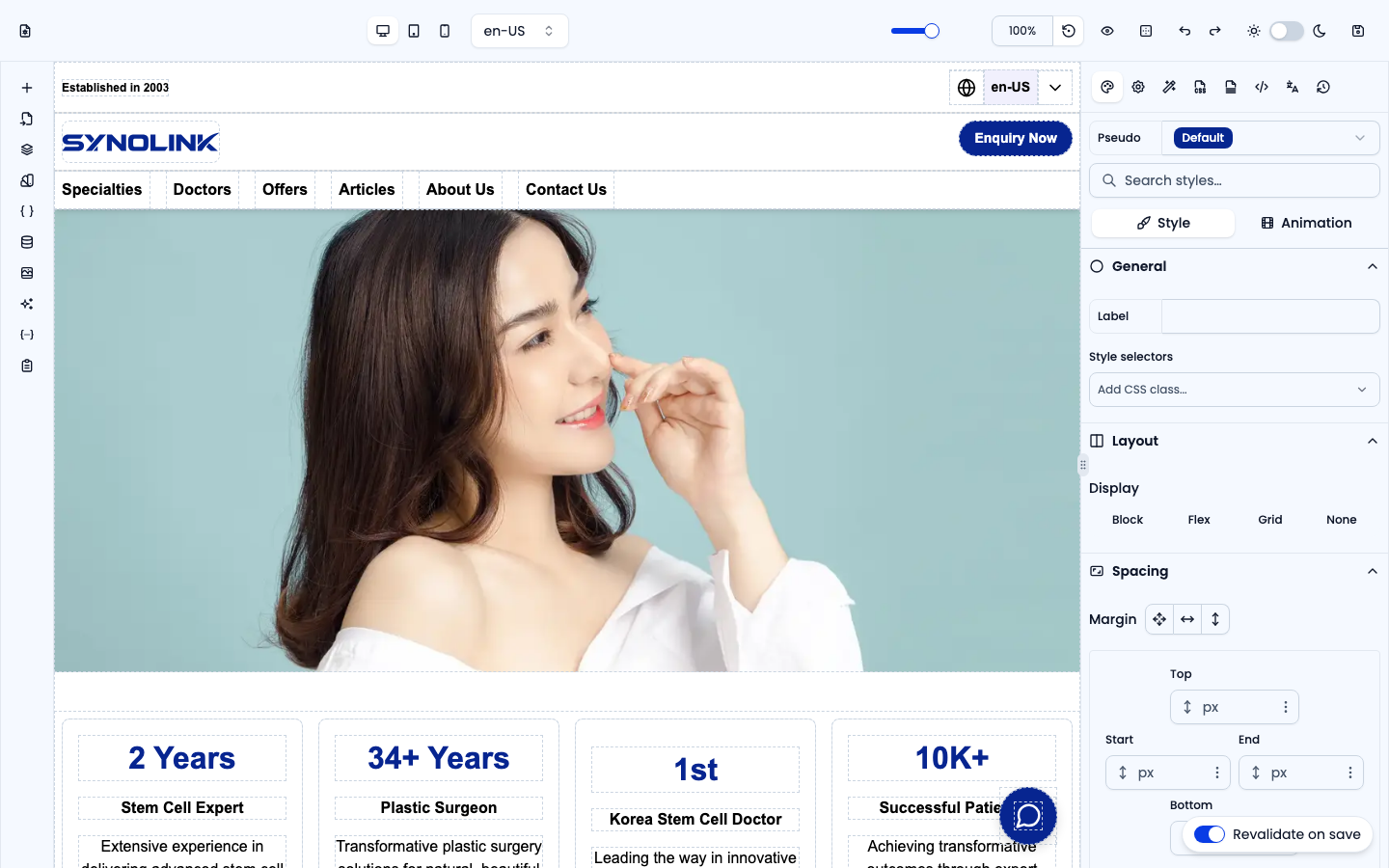Click the page settings file icon at top-left
Viewport: 1389px width, 868px height.
point(25,31)
